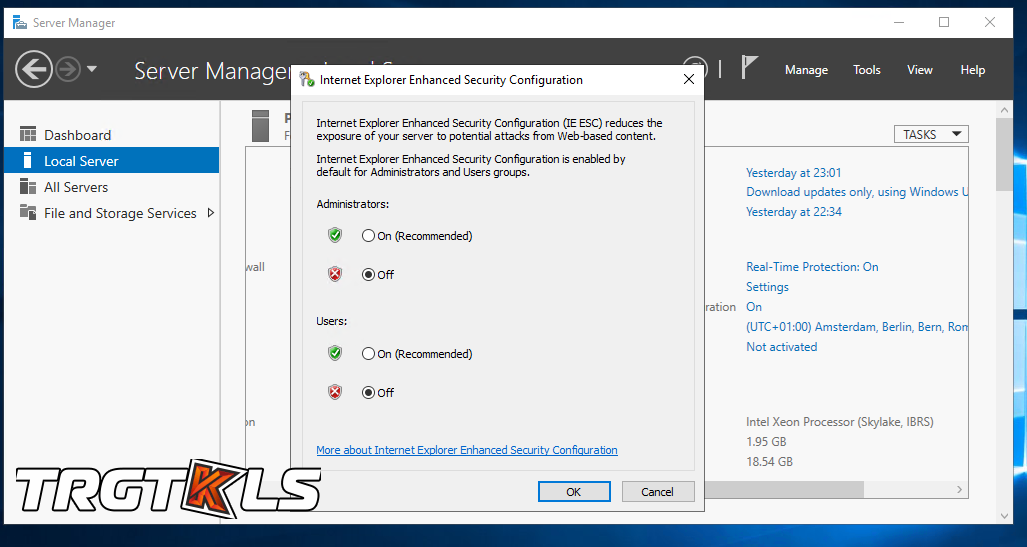Screen dimensions: 1027x547
Task: Click the green shield under Administrators
Action: coord(335,236)
